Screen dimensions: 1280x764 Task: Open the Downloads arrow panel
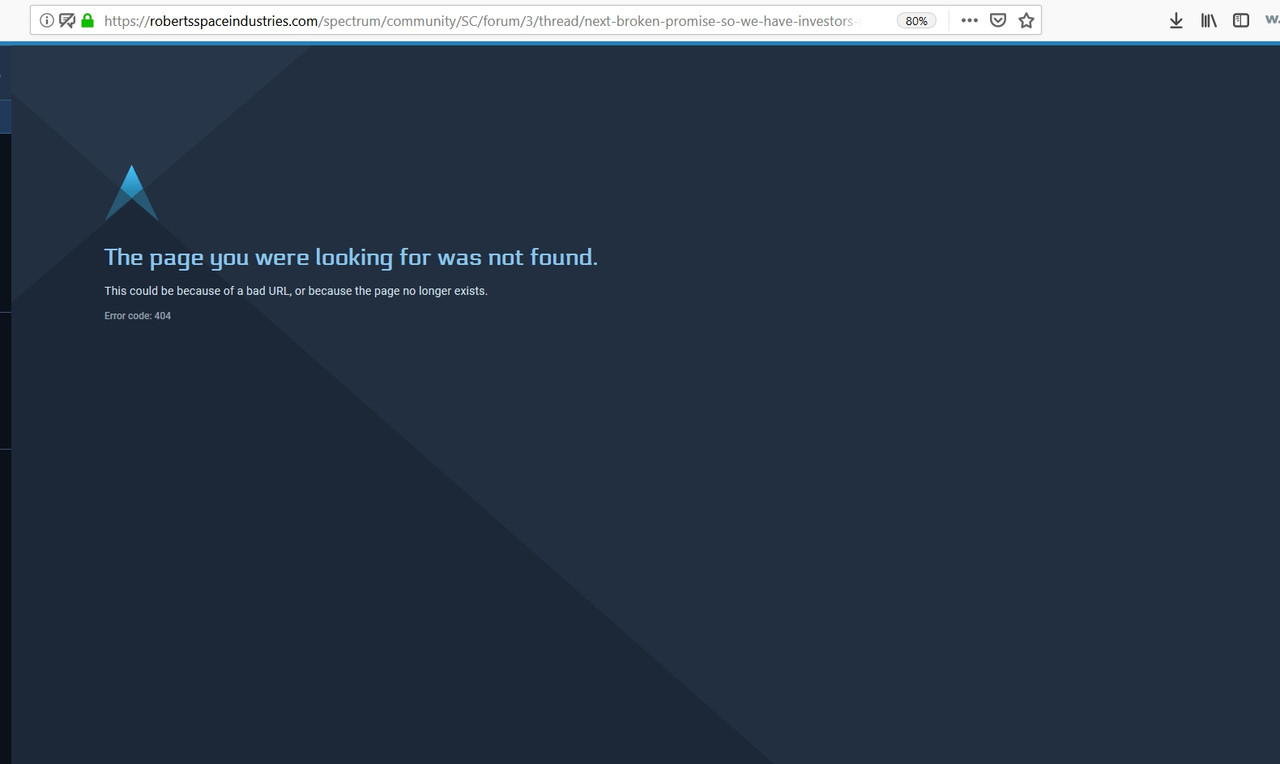1176,20
